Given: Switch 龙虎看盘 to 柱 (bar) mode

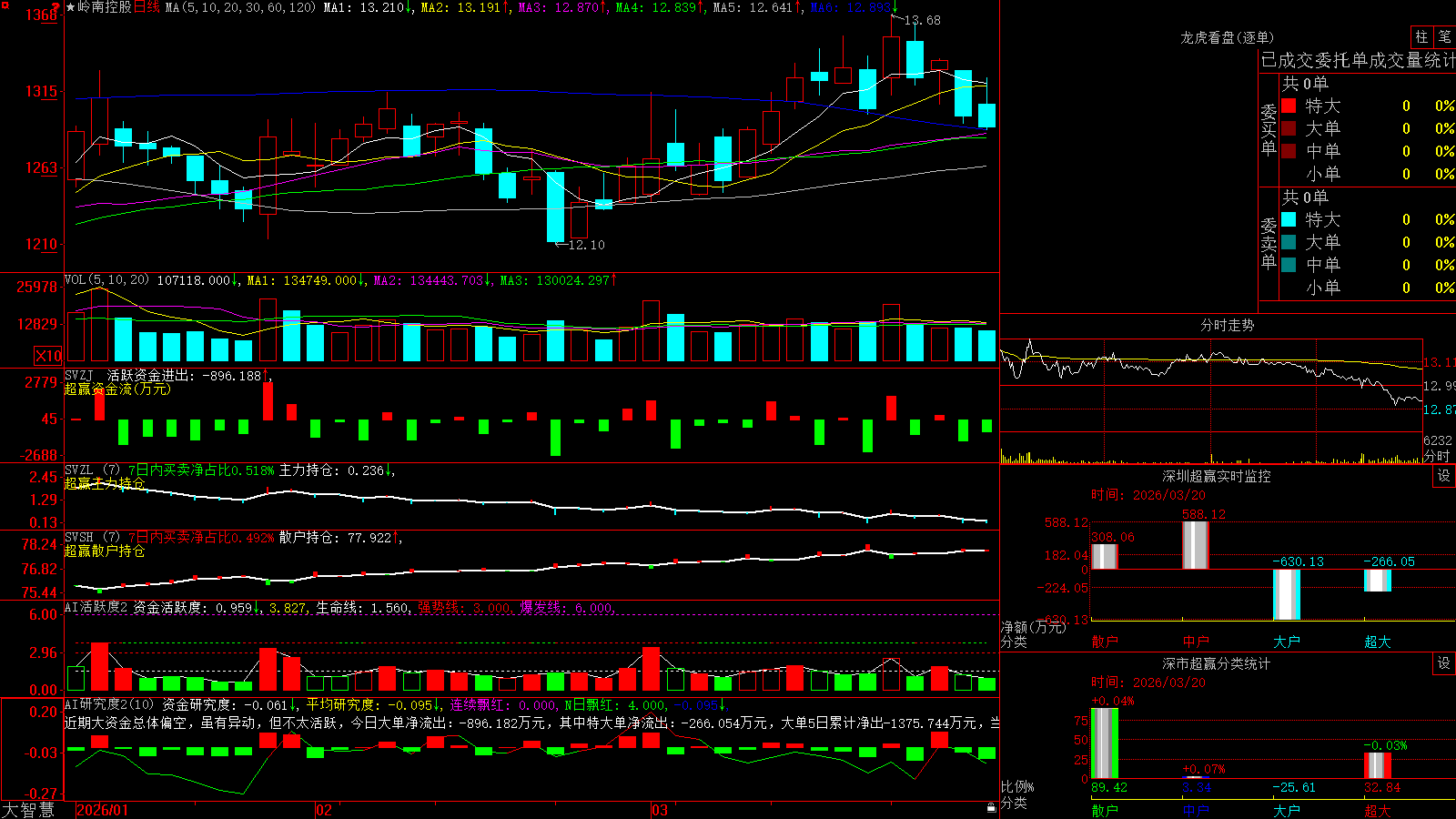Looking at the screenshot, I should (x=1421, y=37).
